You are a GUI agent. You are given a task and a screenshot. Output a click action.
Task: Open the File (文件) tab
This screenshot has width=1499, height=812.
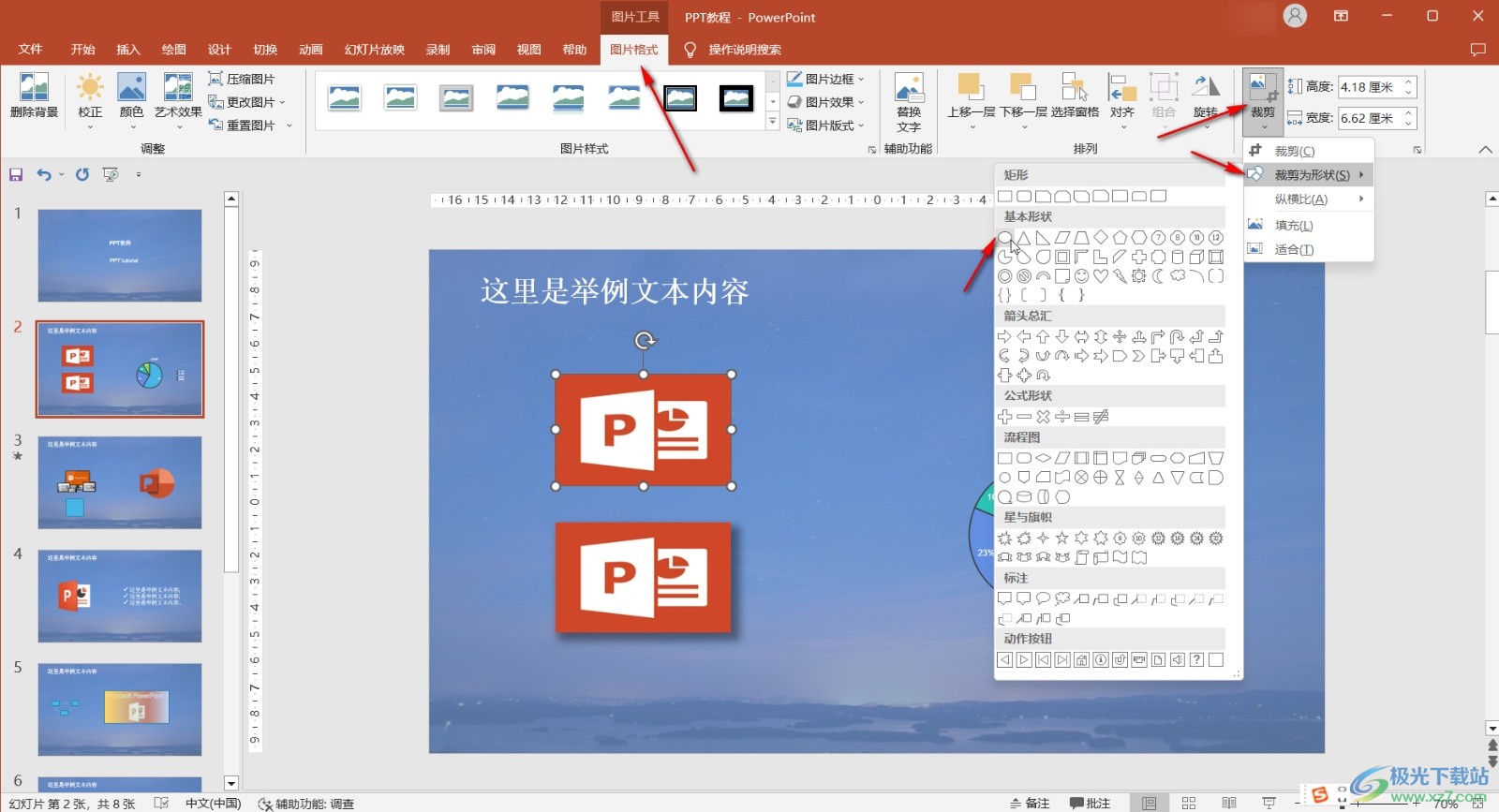(x=31, y=50)
